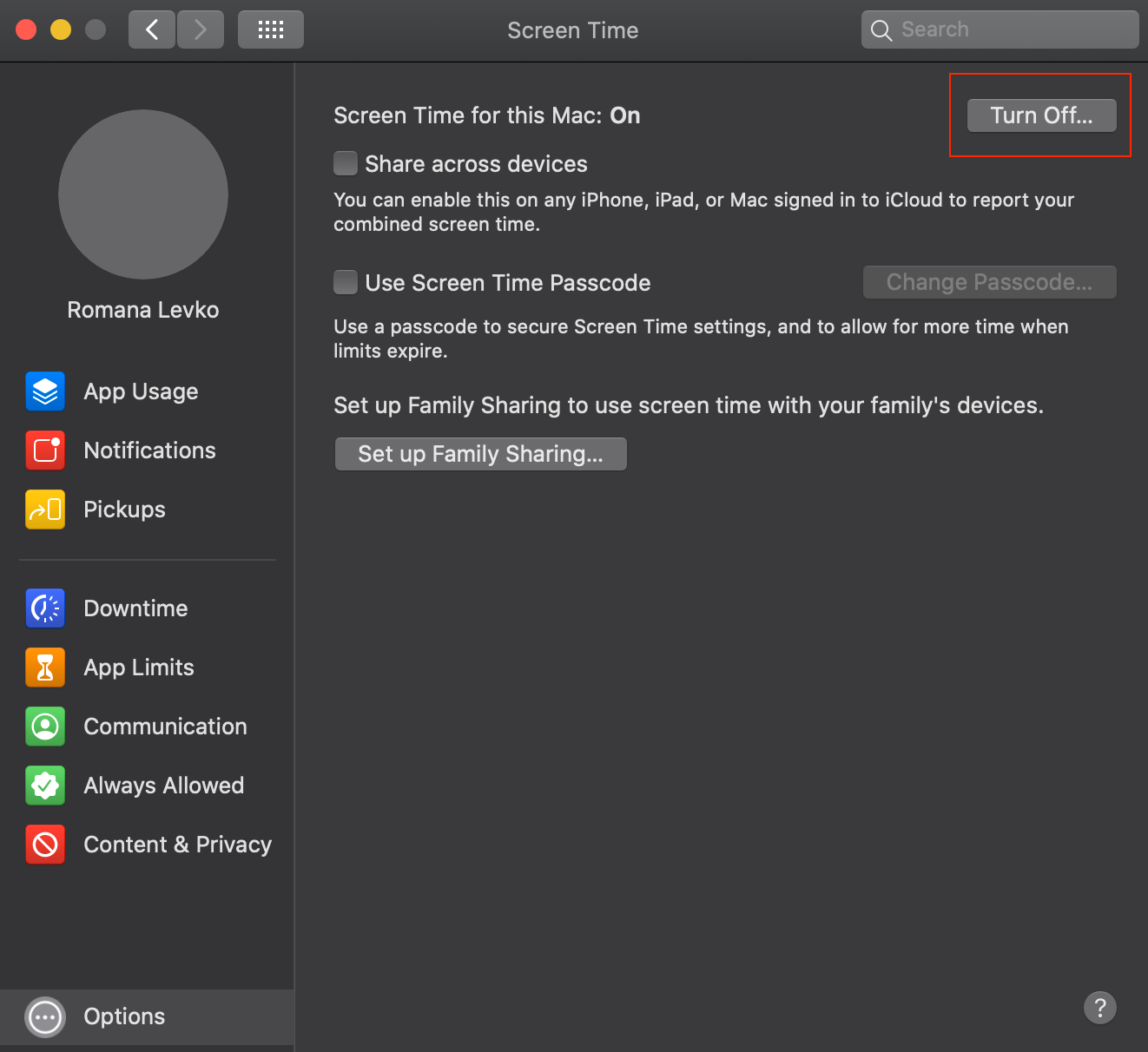Click the Turn Off button
This screenshot has height=1052, width=1148.
pos(1041,115)
